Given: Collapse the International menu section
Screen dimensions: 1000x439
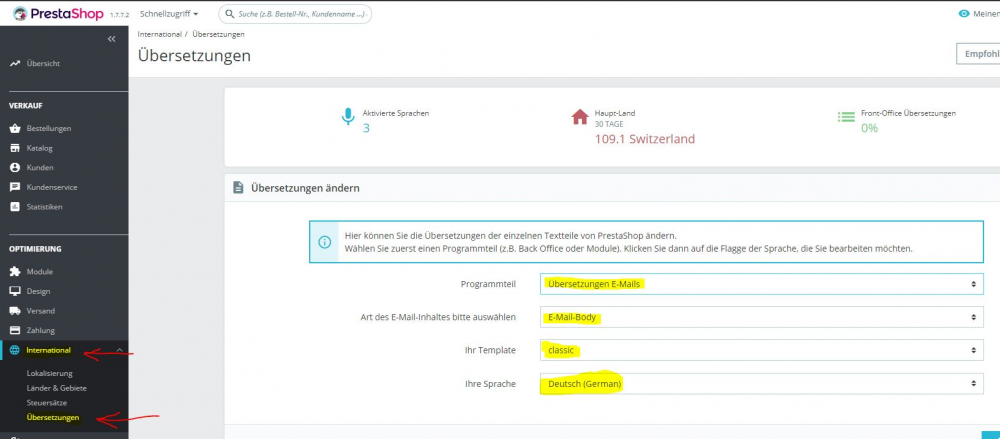Looking at the screenshot, I should point(119,350).
